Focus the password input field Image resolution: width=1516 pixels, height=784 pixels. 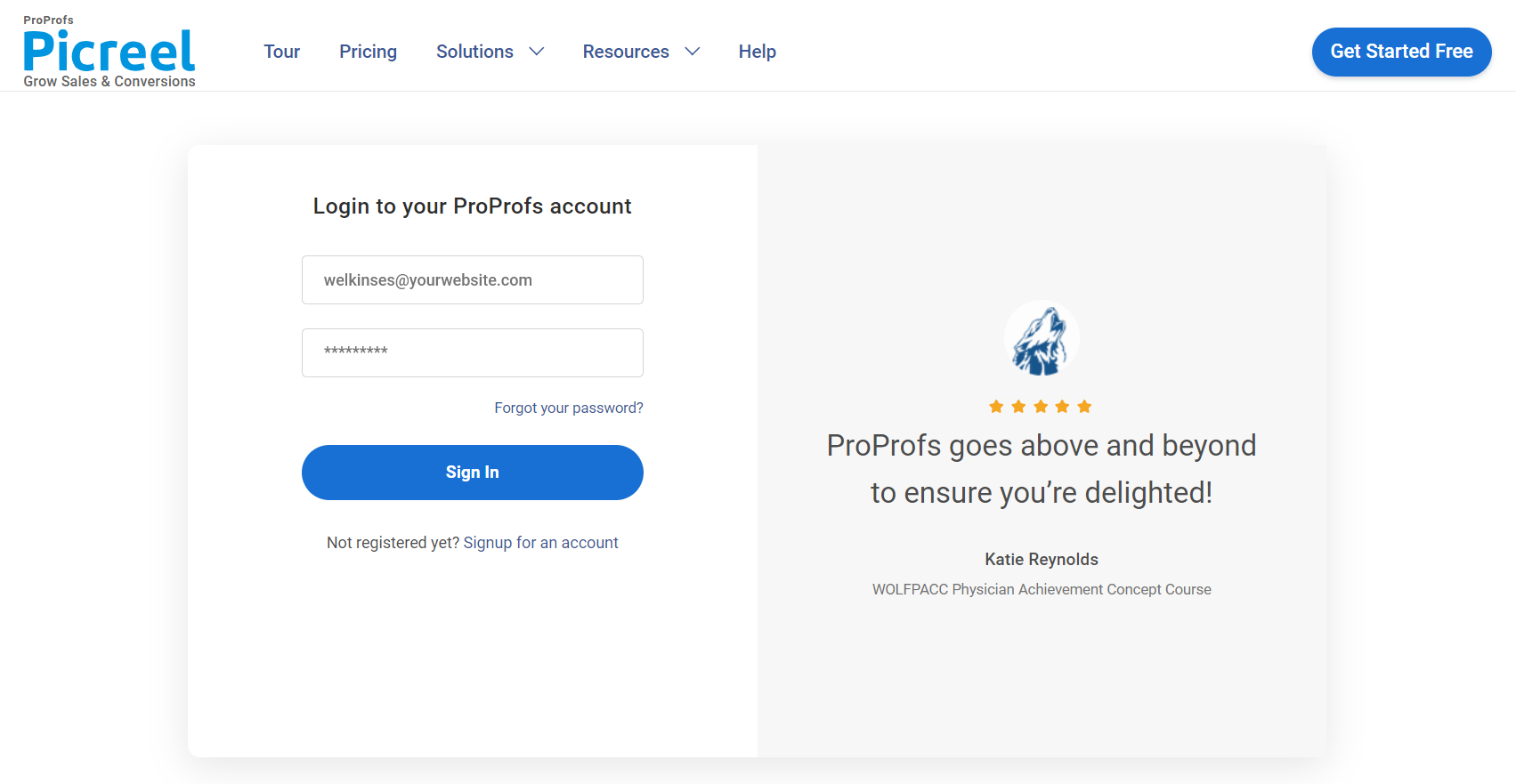tap(472, 352)
